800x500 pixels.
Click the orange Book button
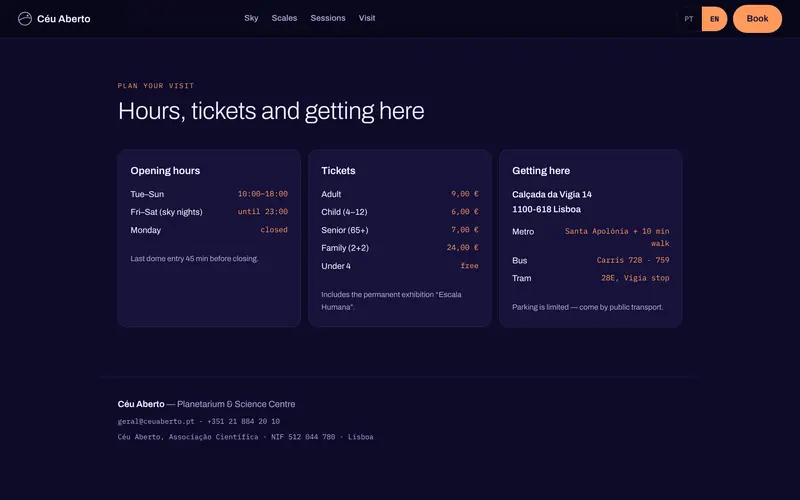click(757, 19)
